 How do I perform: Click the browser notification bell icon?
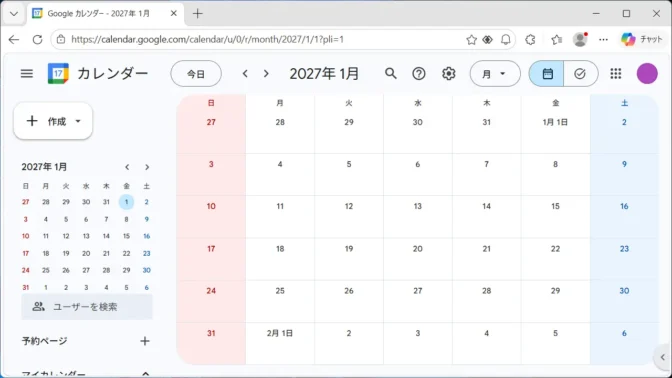coord(506,39)
